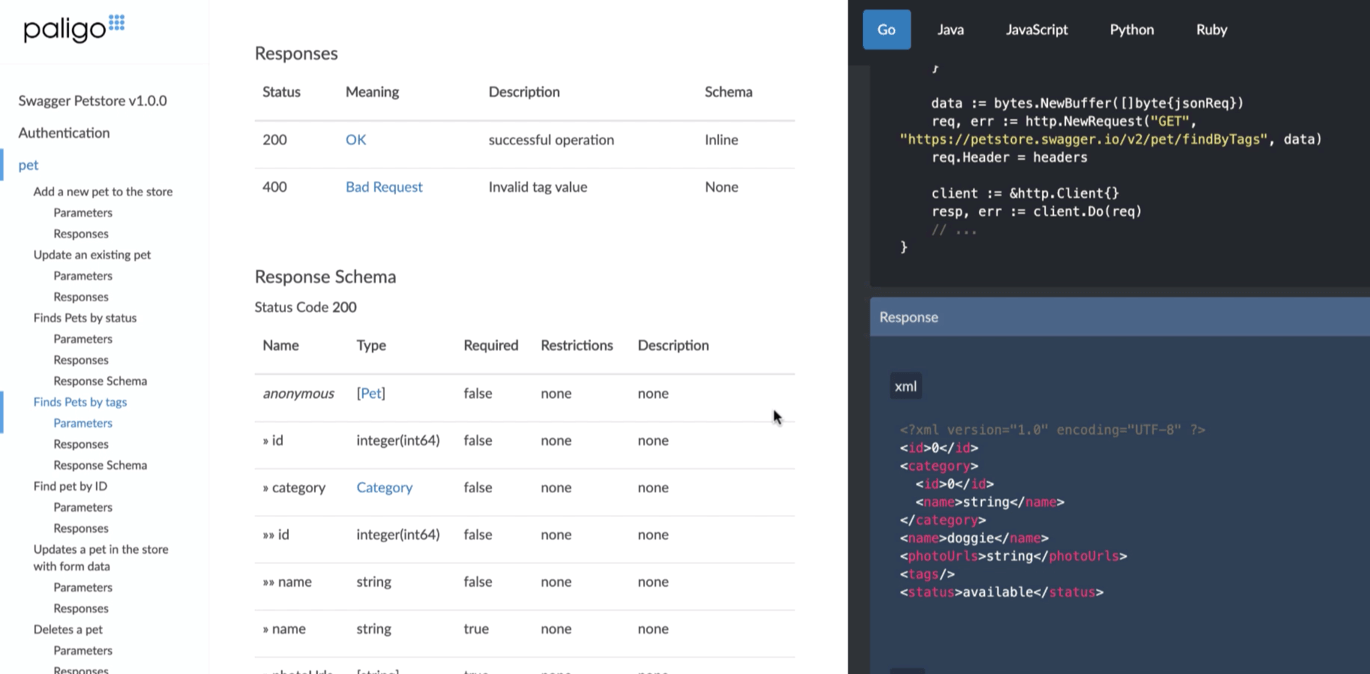Collapse the Response panel header

coord(908,317)
